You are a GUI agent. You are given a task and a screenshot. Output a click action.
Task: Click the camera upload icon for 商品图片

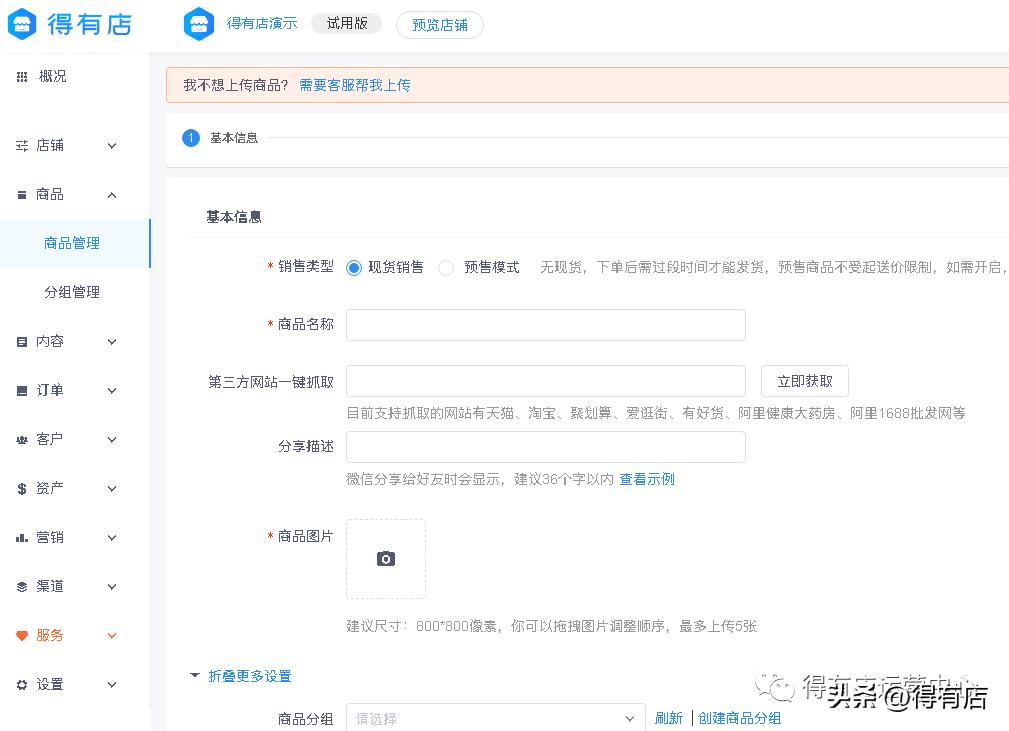click(x=385, y=559)
